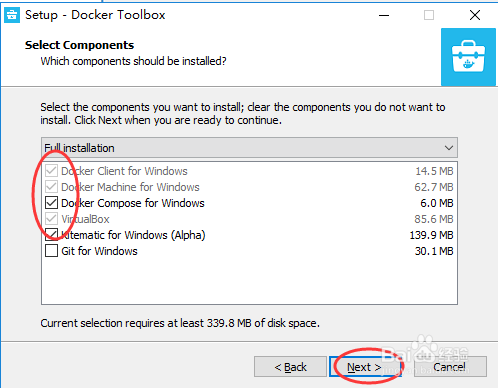This screenshot has width=498, height=388.
Task: Select Kitematic for Windows (Alpha) label
Action: (x=133, y=235)
